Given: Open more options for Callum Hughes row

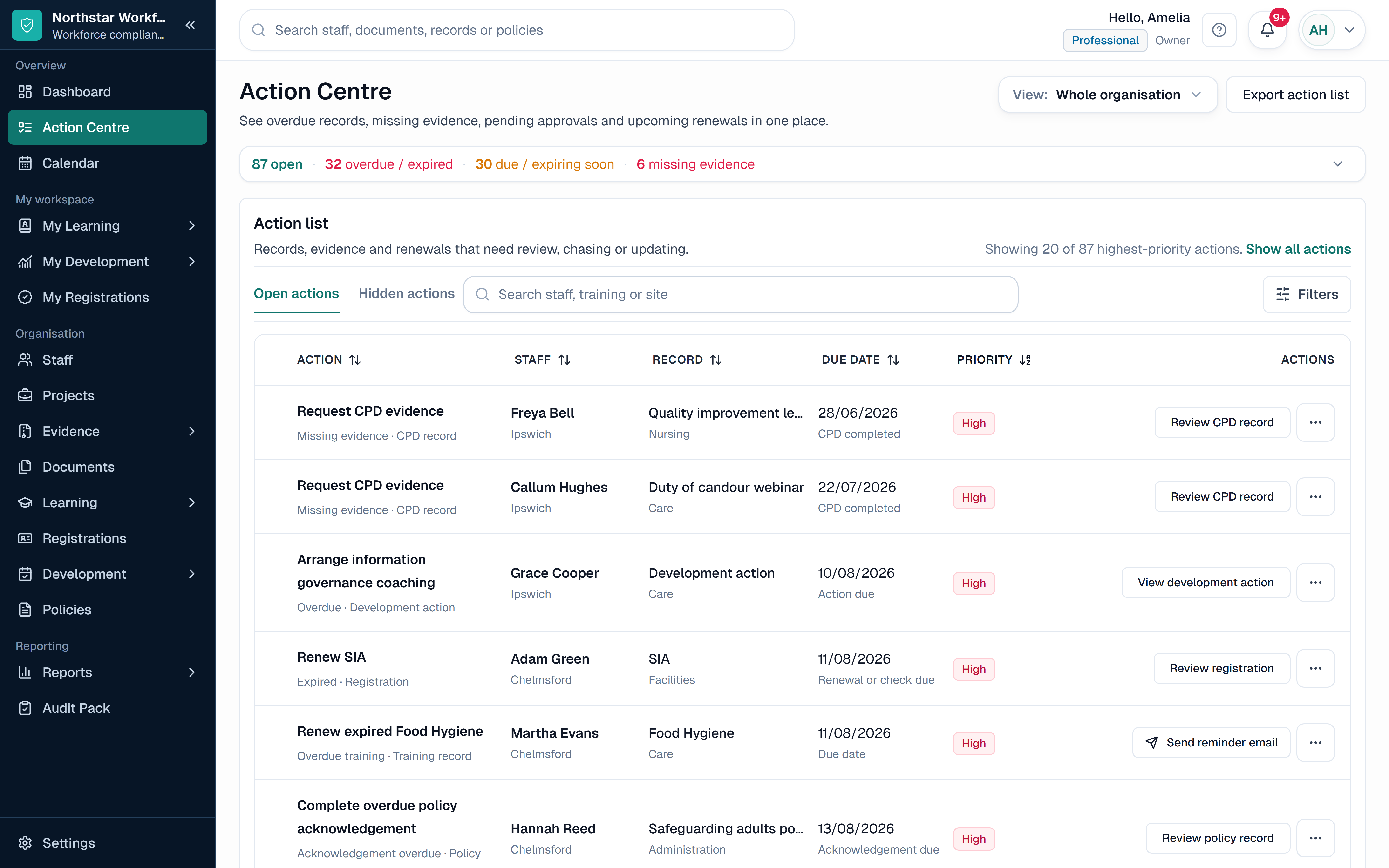Looking at the screenshot, I should coord(1315,497).
